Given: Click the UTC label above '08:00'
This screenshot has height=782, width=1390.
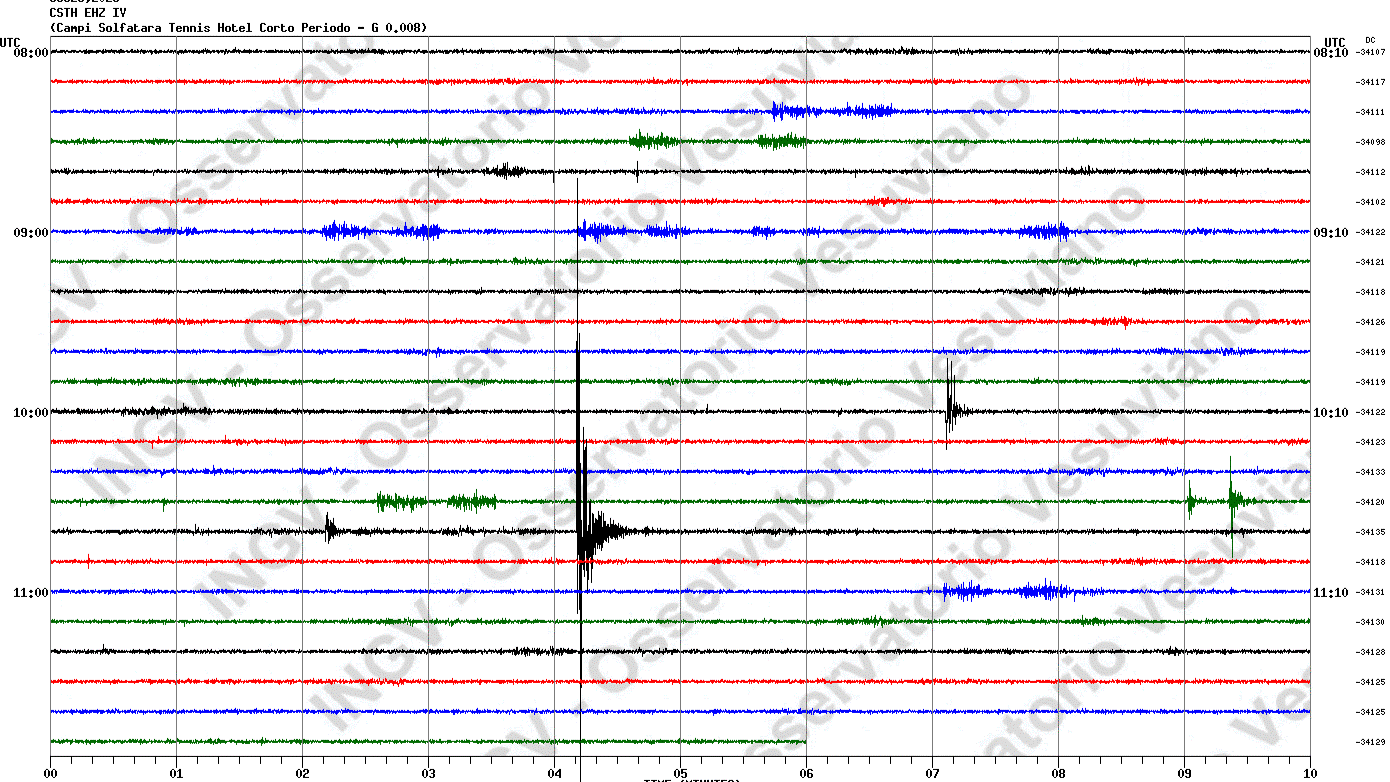Looking at the screenshot, I should pos(10,42).
